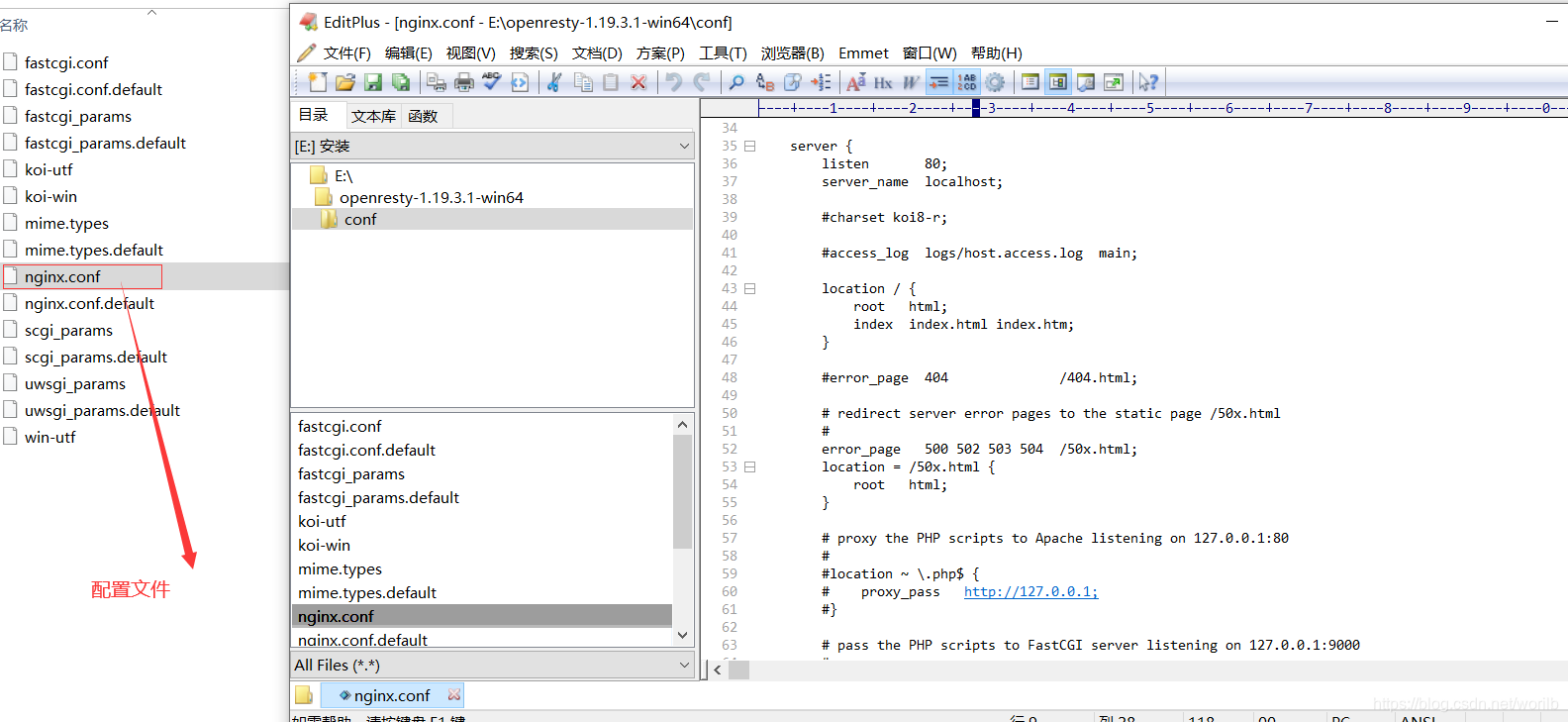This screenshot has height=722, width=1568.
Task: Select uwsgi_params in Explorer file list
Action: click(x=75, y=384)
